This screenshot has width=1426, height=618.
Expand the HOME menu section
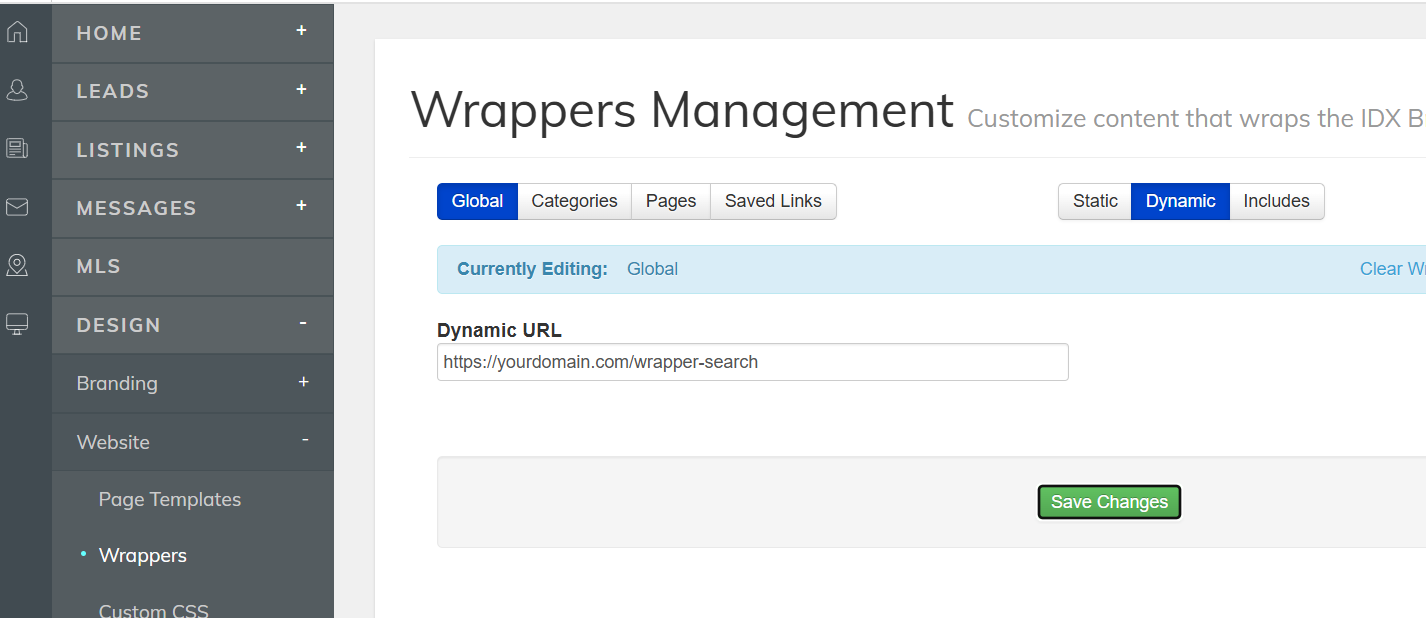[301, 32]
